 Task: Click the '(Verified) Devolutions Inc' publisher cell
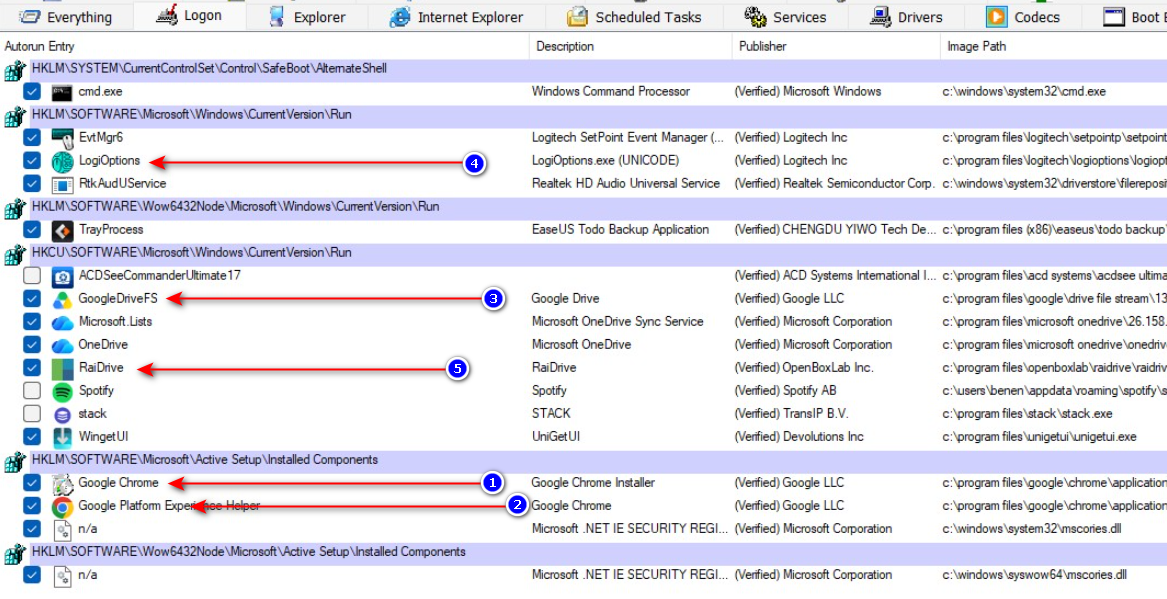tap(799, 436)
